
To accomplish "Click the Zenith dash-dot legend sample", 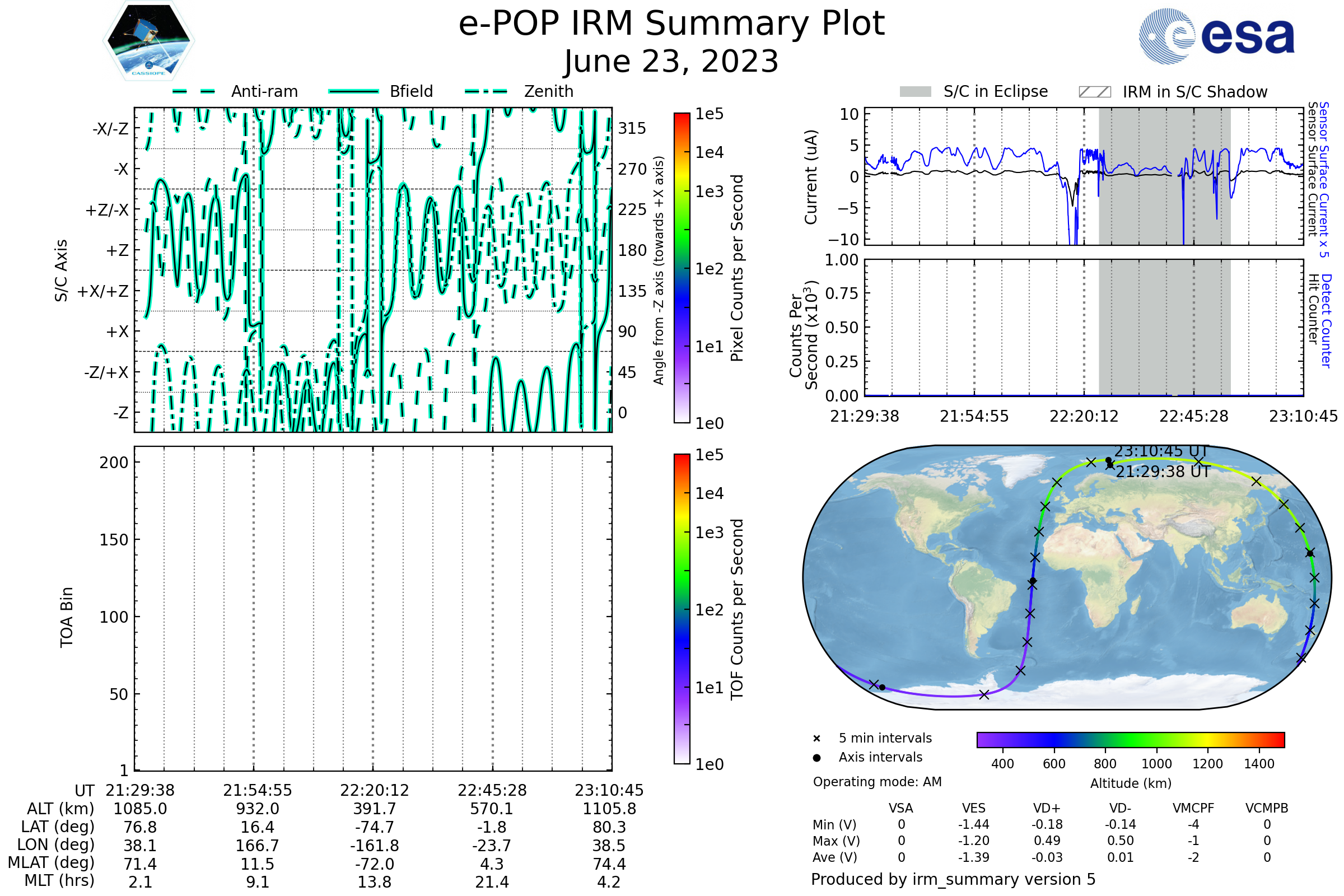I will [486, 91].
